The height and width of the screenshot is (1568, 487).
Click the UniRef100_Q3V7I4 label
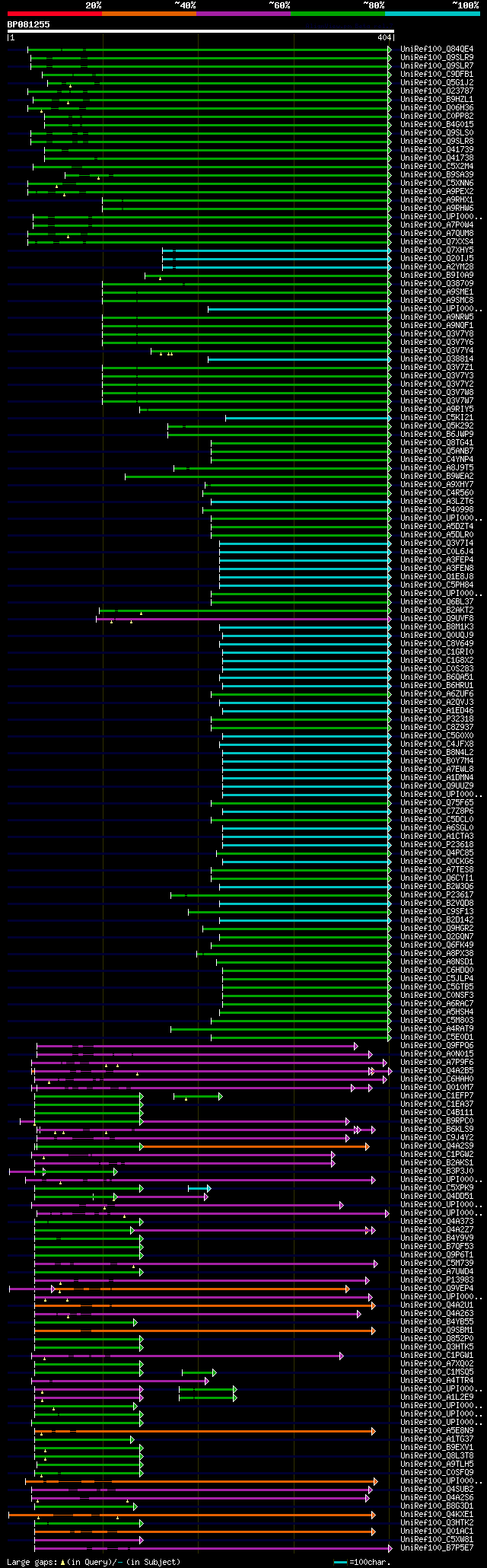pos(437,543)
